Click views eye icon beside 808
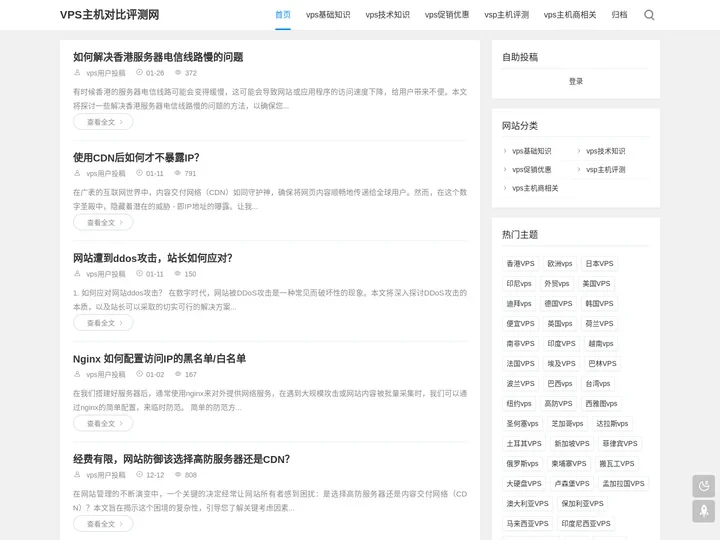Screen dimensions: 720x540 point(178,475)
